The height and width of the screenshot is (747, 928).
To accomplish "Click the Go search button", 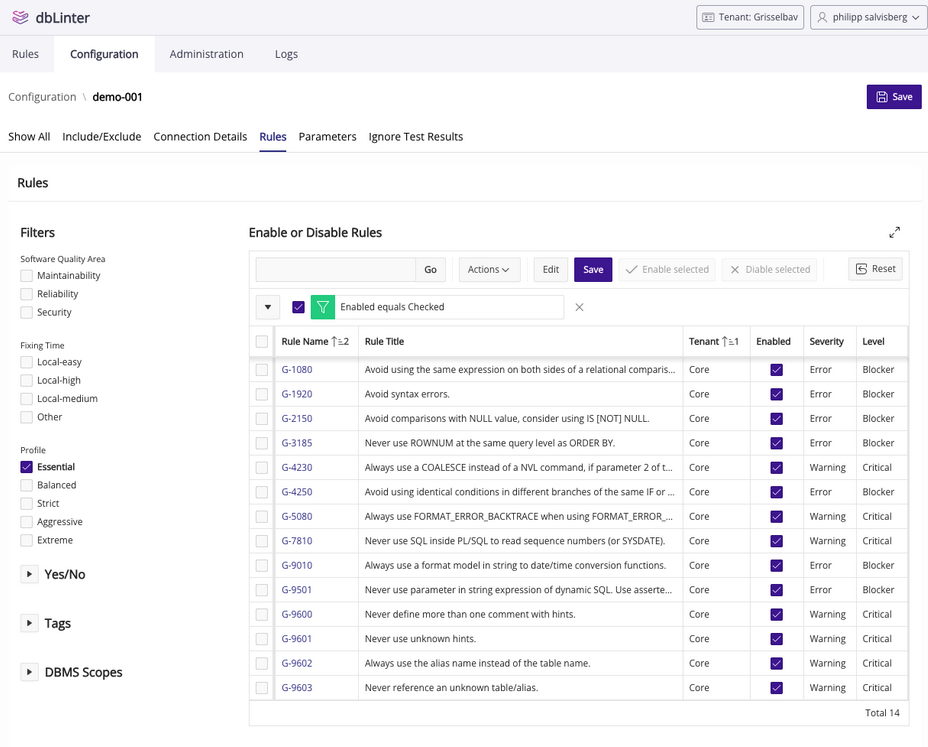I will (x=430, y=269).
